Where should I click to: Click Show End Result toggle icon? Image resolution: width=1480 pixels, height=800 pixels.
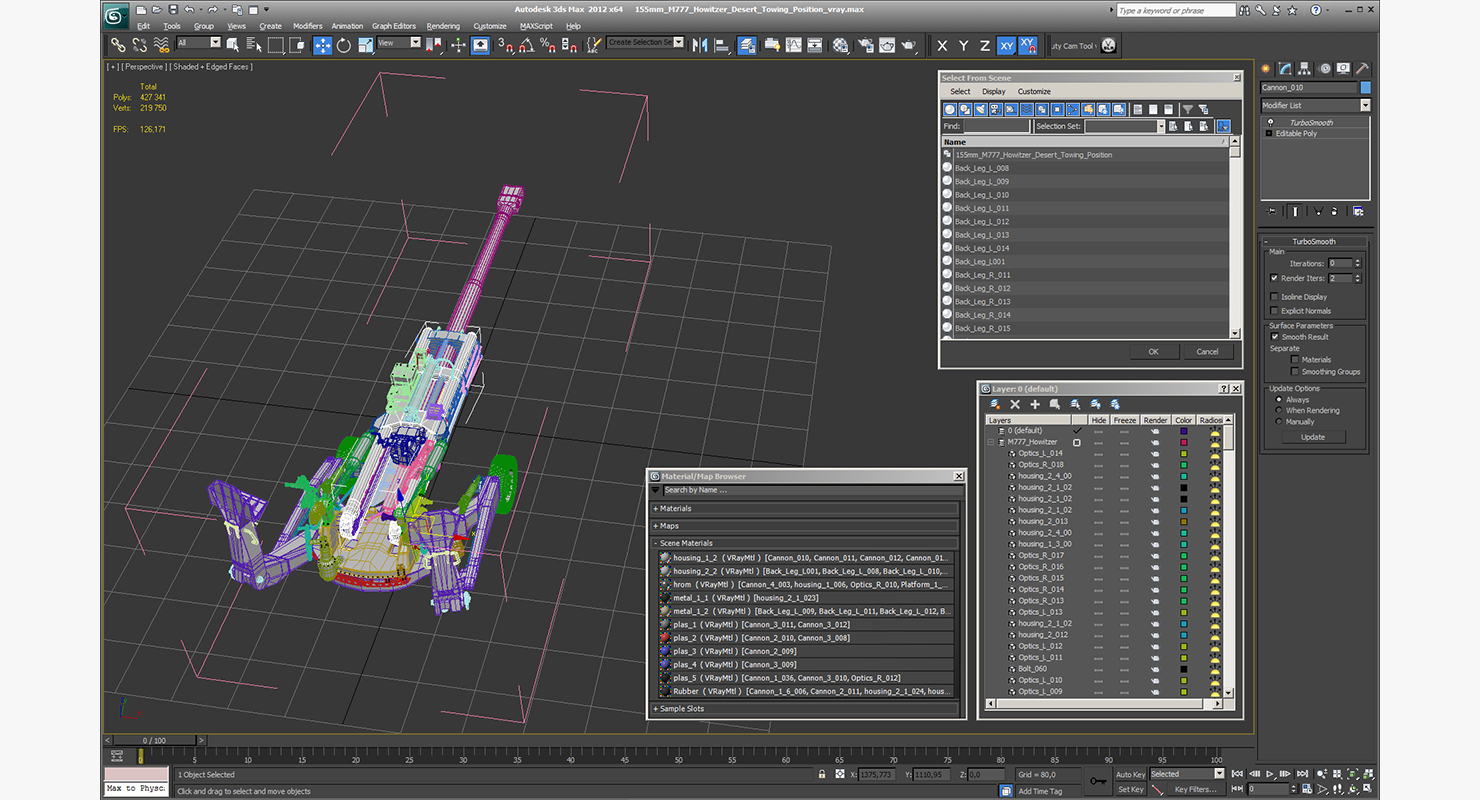pos(1295,211)
